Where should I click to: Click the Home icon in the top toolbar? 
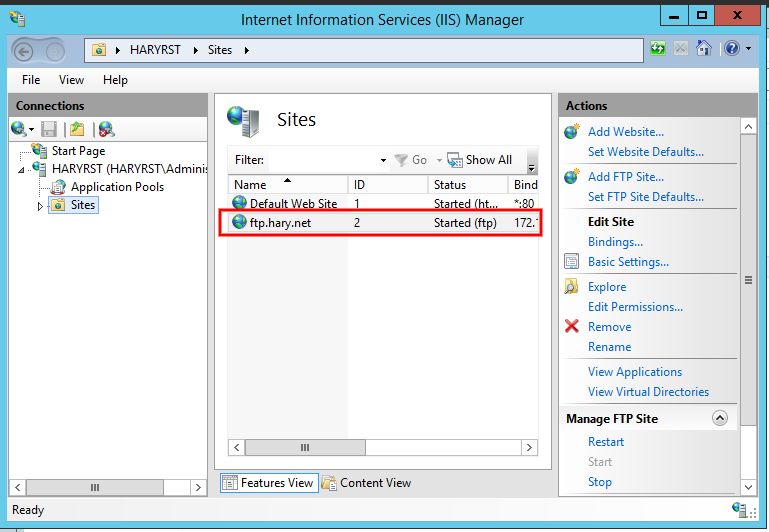704,48
